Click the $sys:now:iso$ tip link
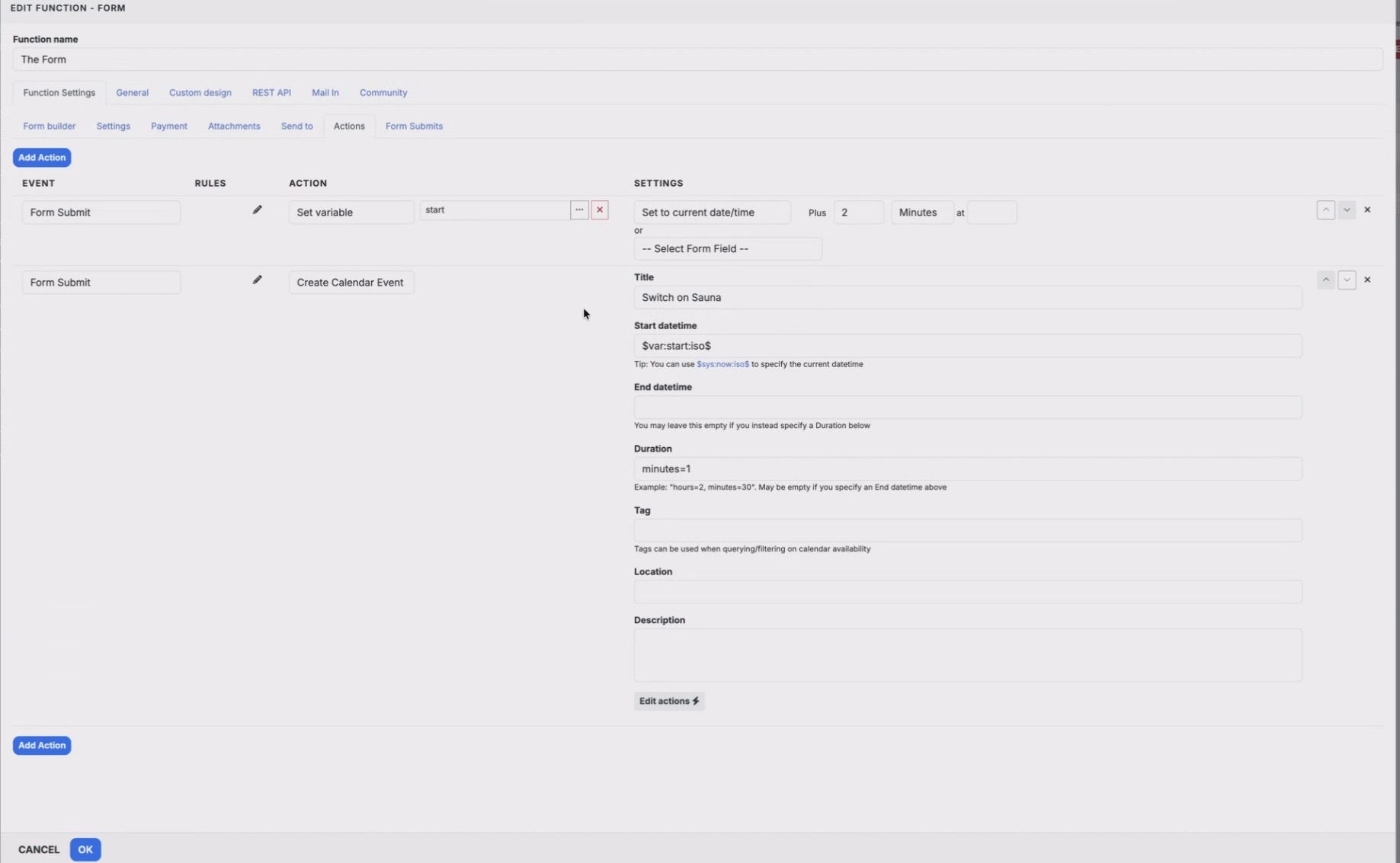 click(722, 365)
